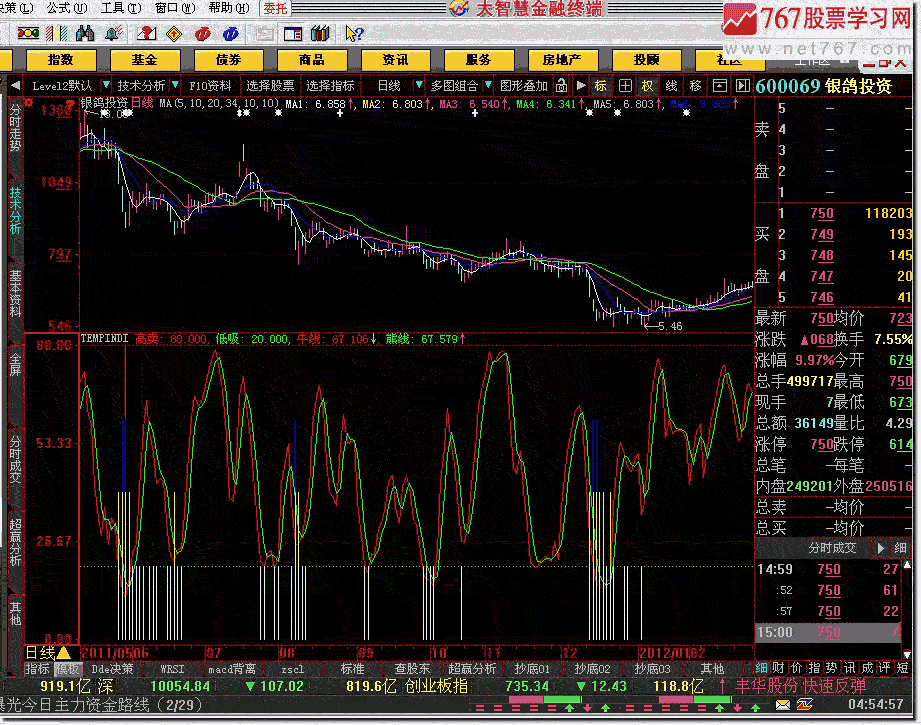Open the 窗口 menu
Screen dimensions: 921x725
pos(175,8)
